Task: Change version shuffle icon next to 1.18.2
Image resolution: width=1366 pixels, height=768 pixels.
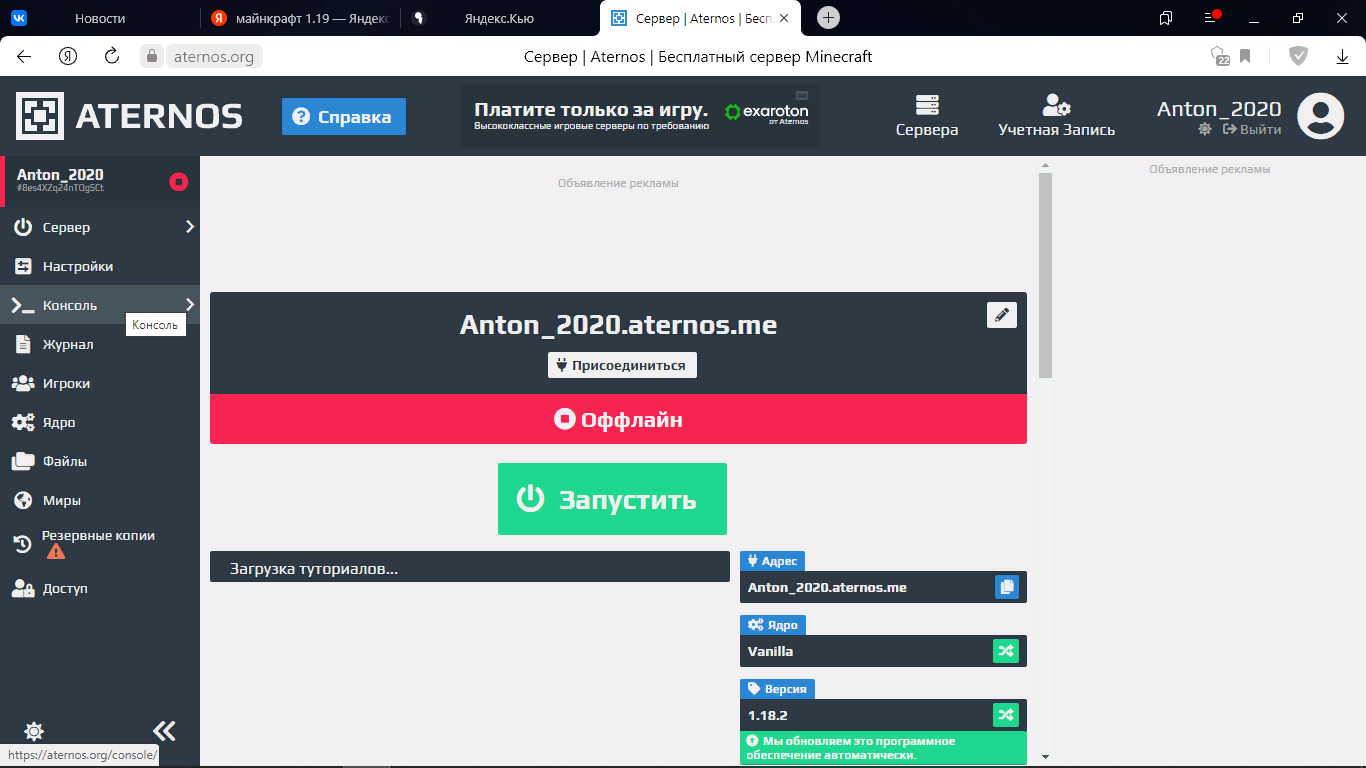Action: pos(1005,715)
